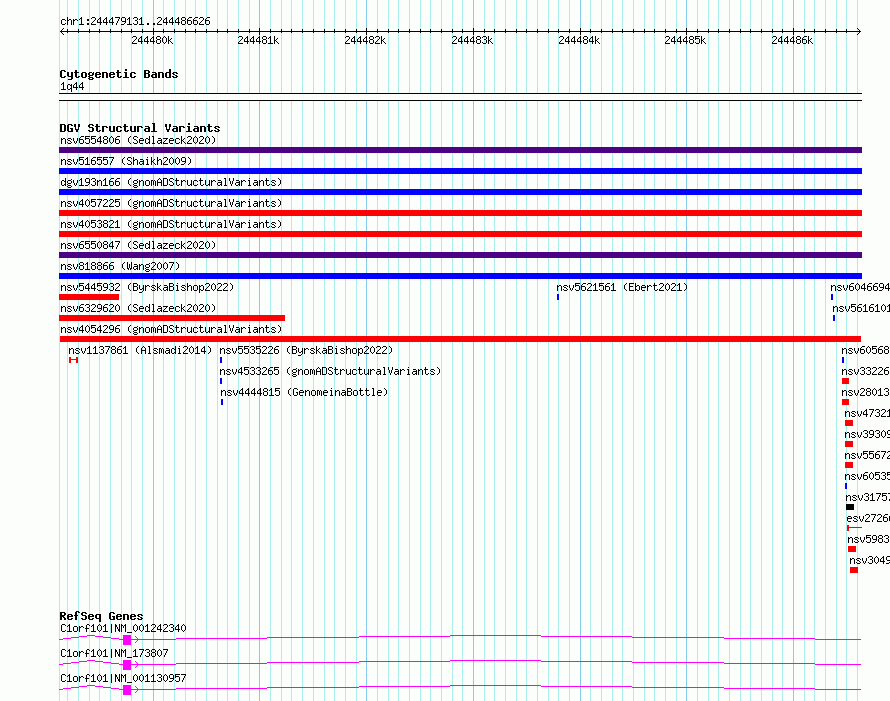The height and width of the screenshot is (701, 890).
Task: Open the truncated nsv5616101 variant label
Action: [861, 308]
